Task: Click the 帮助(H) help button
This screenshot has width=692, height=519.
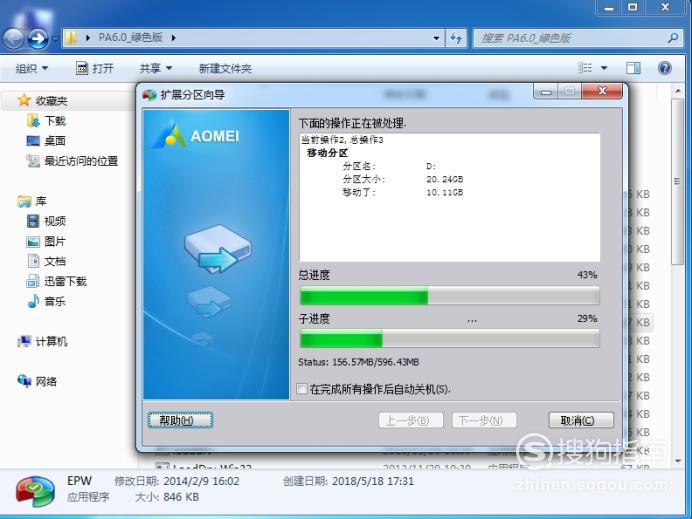Action: 180,421
